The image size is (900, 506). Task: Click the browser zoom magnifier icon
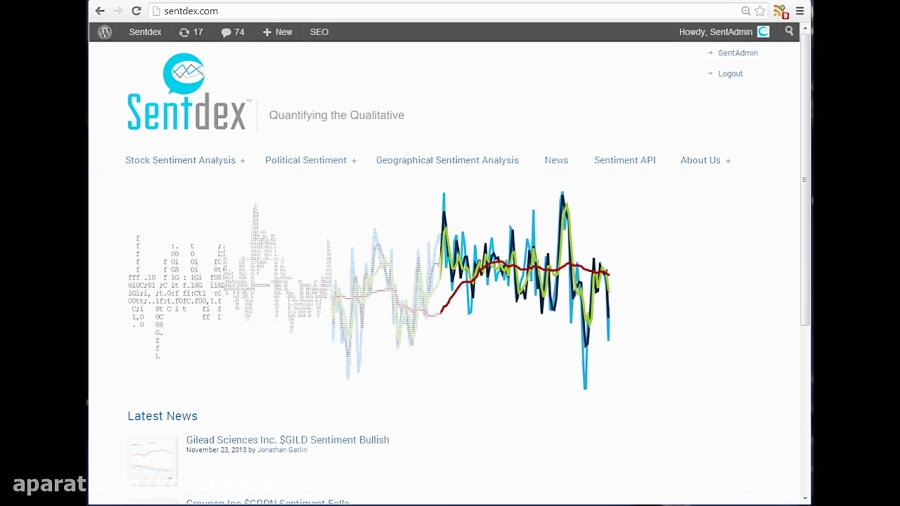pyautogui.click(x=746, y=11)
